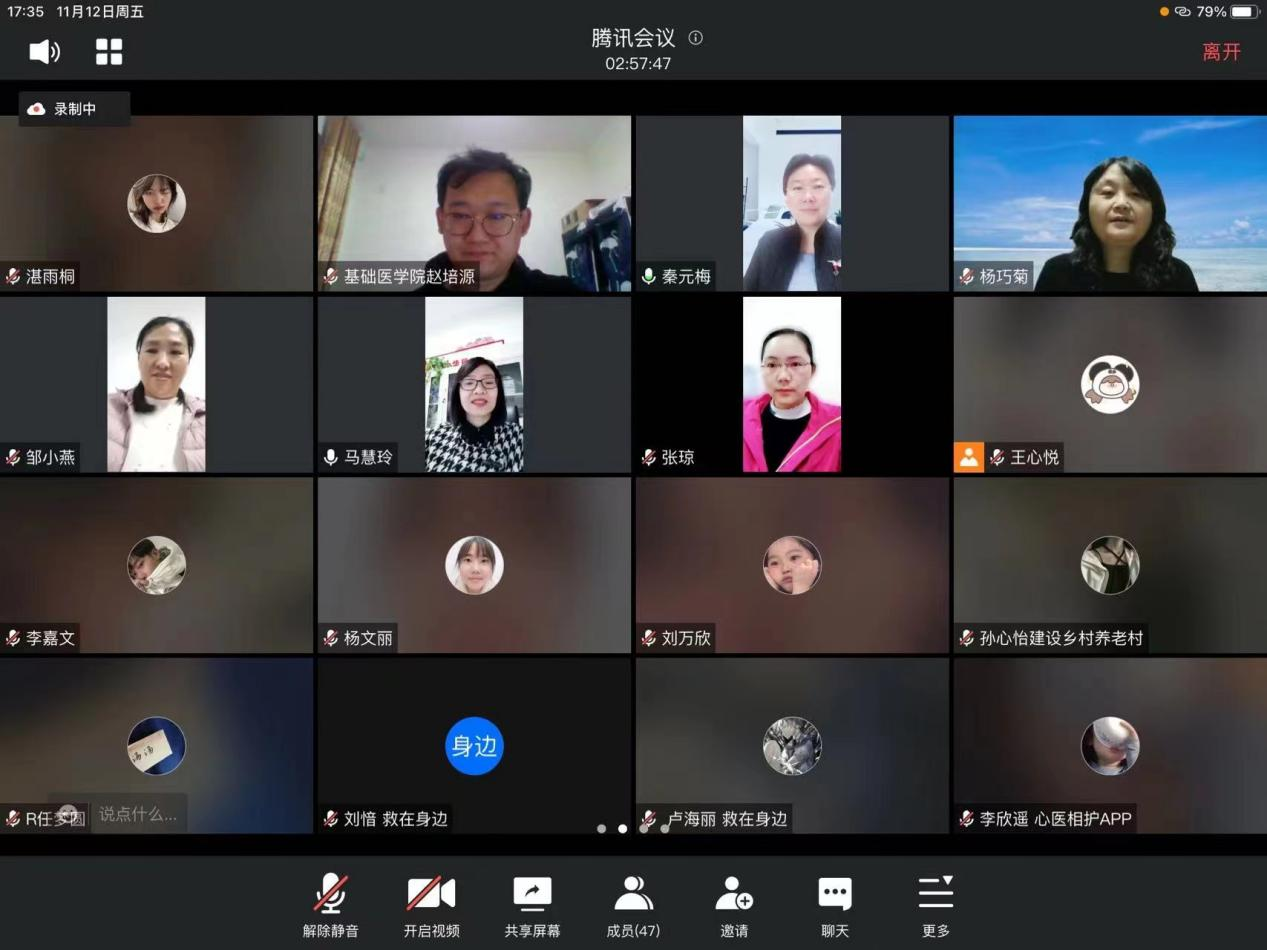The width and height of the screenshot is (1267, 950).
Task: Tap the blue 身边 avatar of 刘愔
Action: pyautogui.click(x=474, y=746)
